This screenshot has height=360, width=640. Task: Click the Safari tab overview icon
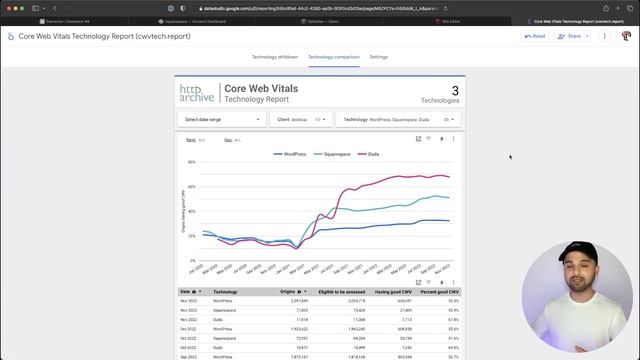click(630, 8)
